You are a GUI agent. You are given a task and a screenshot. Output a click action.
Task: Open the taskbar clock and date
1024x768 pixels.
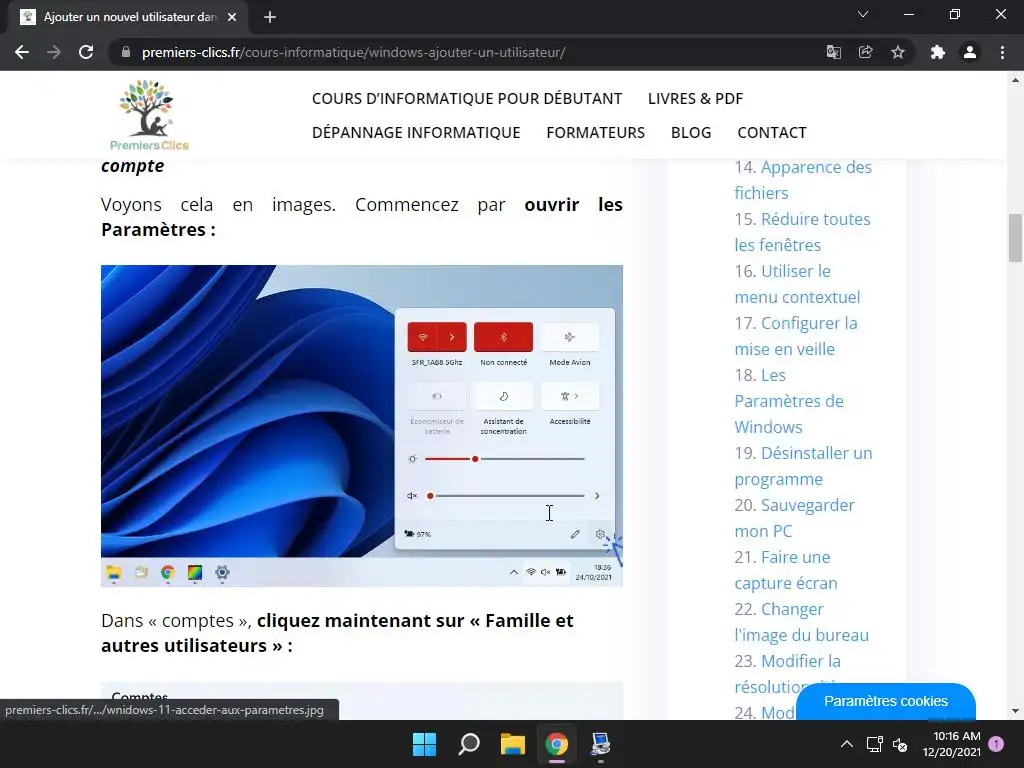(x=952, y=744)
